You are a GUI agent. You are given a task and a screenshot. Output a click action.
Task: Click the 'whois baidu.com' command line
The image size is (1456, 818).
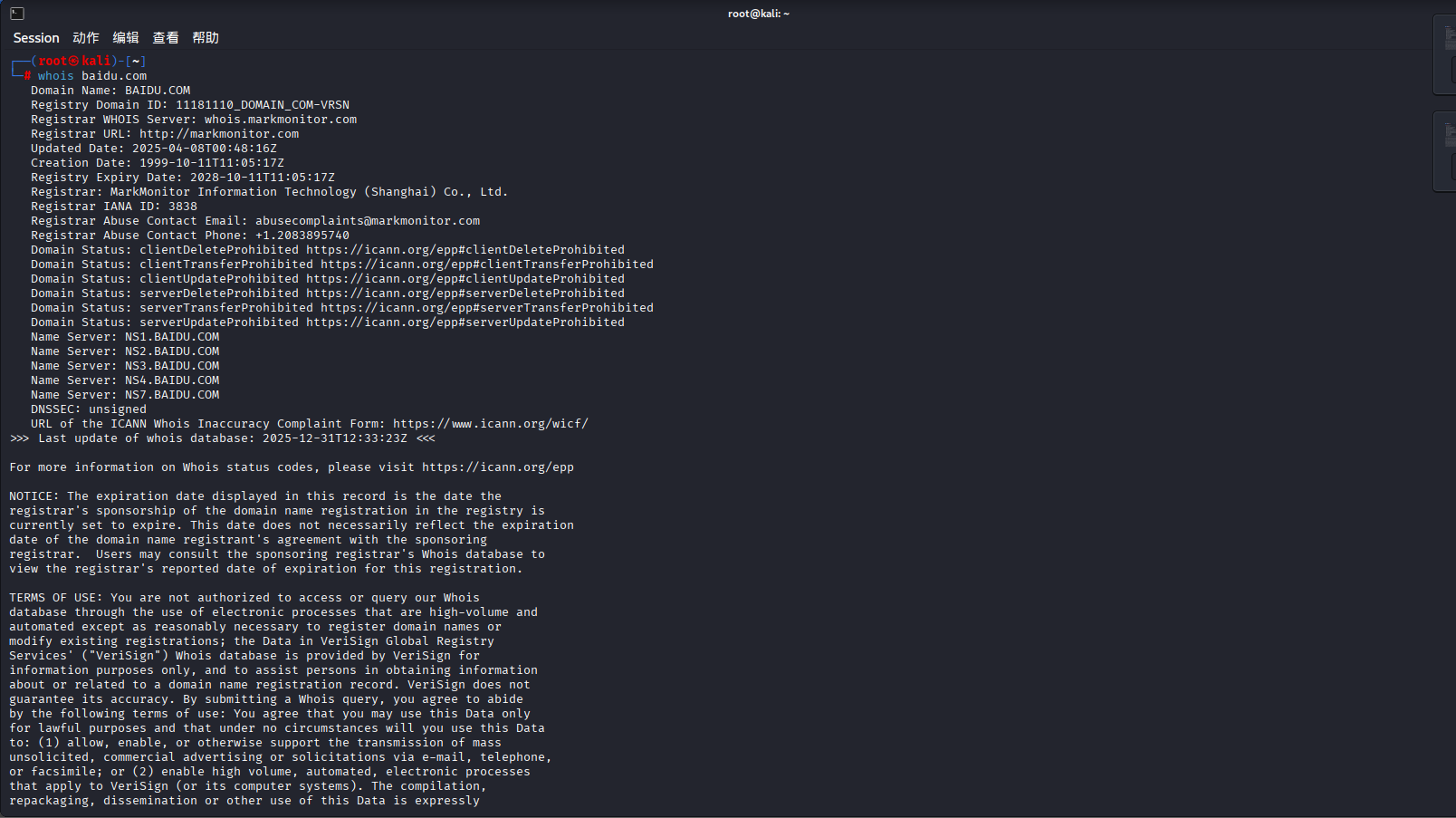click(92, 76)
